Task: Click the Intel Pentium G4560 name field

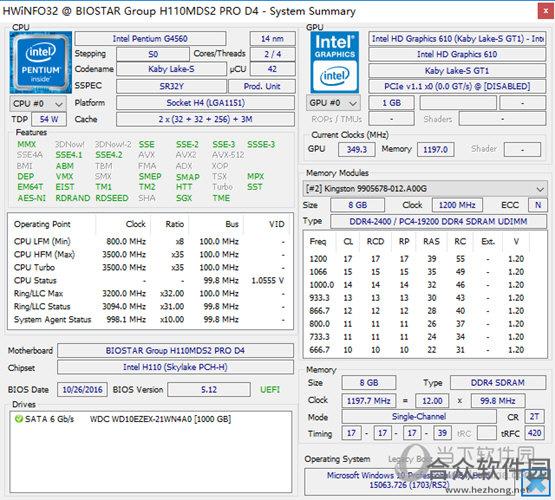Action: point(150,39)
